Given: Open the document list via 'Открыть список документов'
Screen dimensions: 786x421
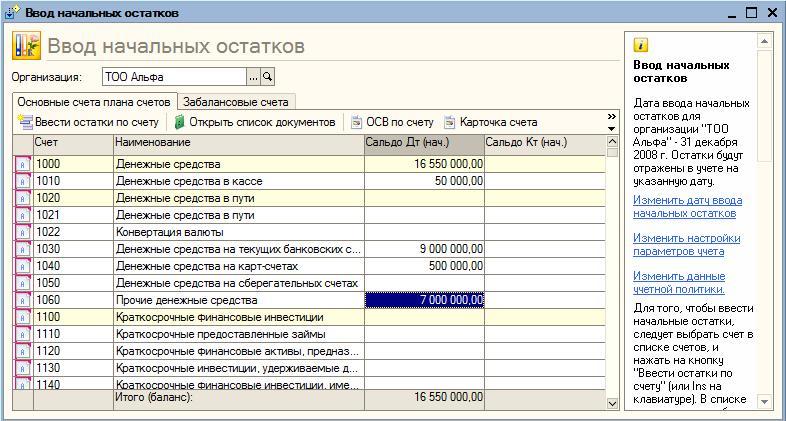Looking at the screenshot, I should (180, 122).
